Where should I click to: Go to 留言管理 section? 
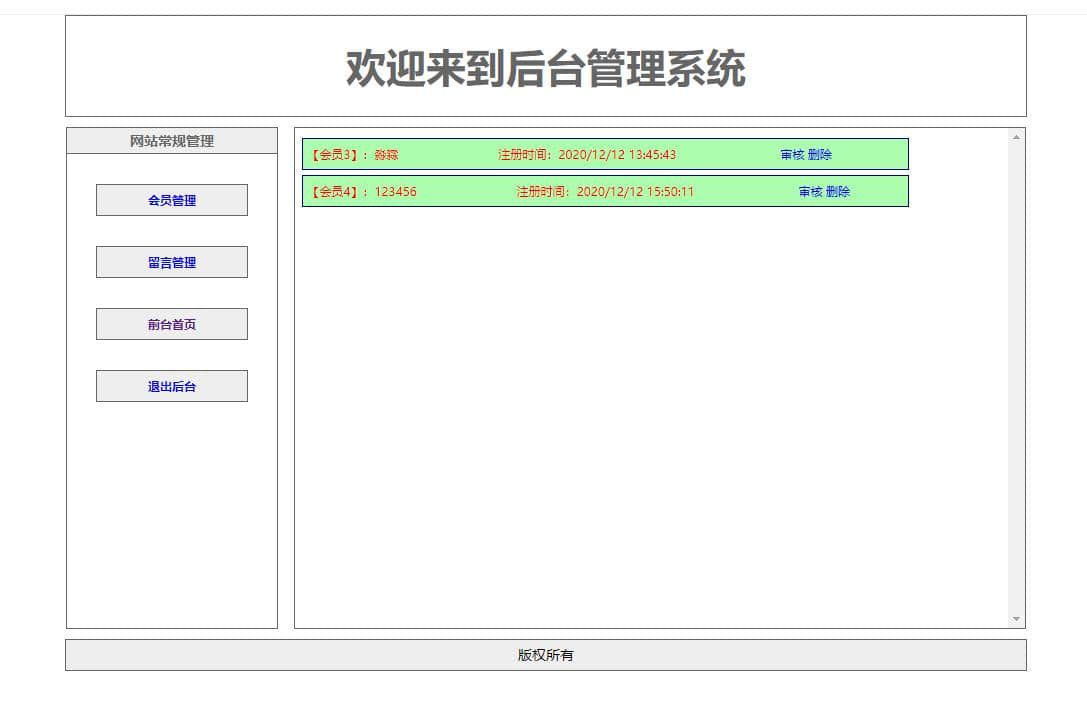172,262
